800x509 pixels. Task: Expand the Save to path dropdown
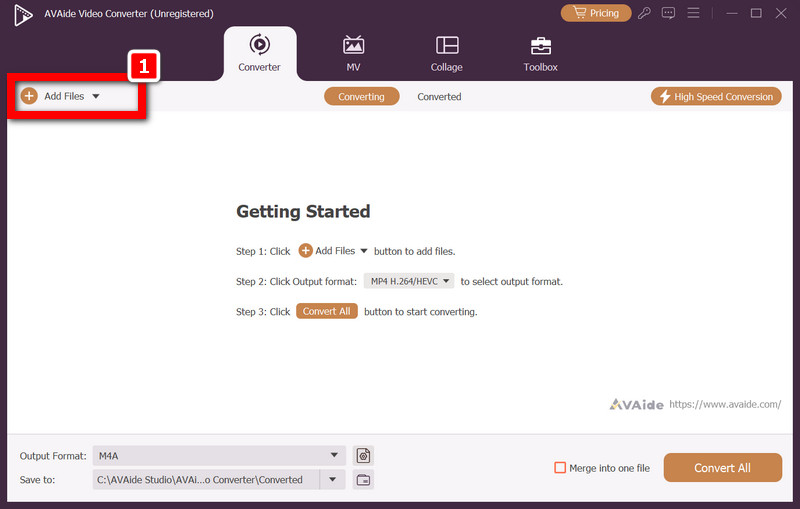[x=333, y=479]
